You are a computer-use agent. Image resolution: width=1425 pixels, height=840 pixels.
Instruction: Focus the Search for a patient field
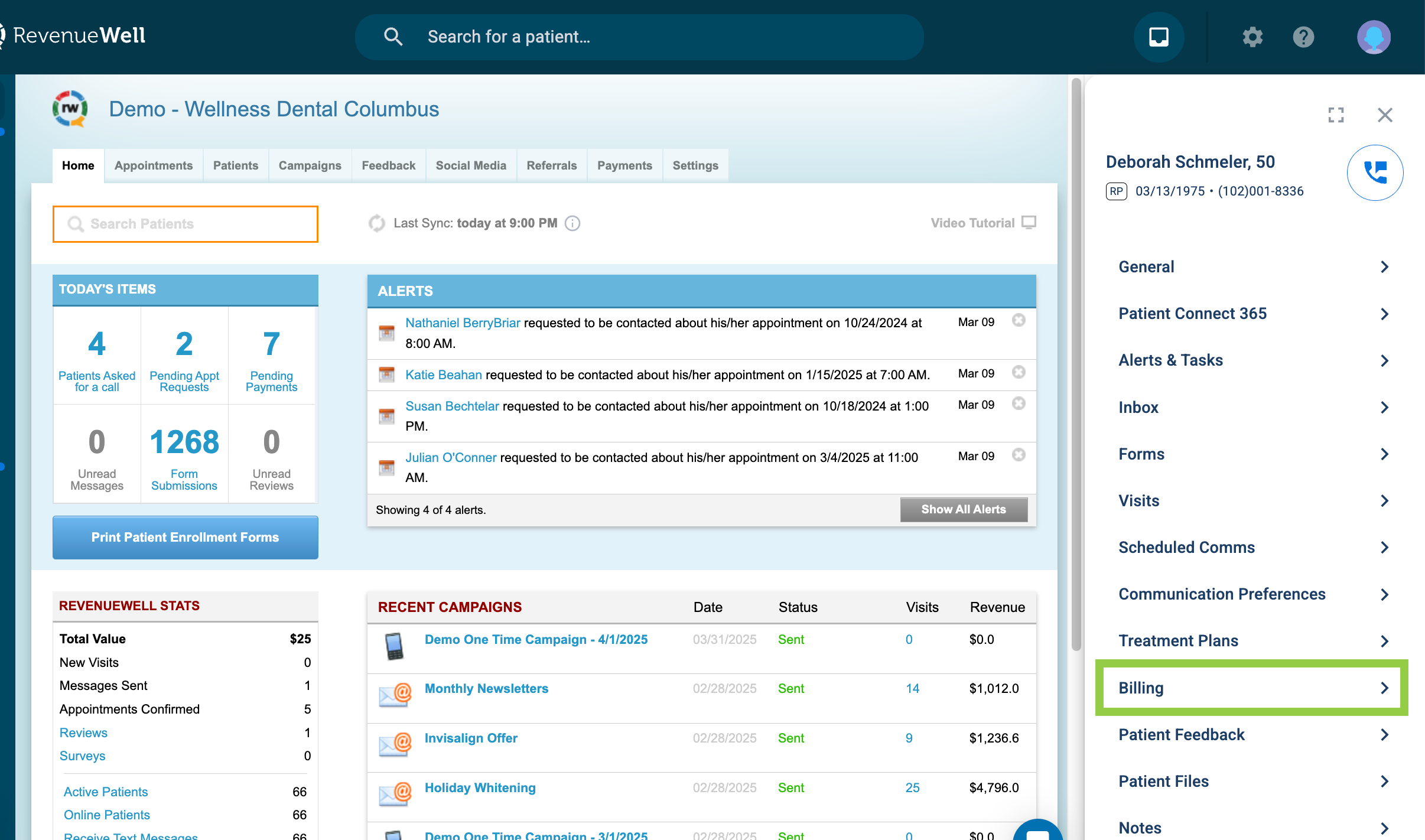tap(639, 37)
